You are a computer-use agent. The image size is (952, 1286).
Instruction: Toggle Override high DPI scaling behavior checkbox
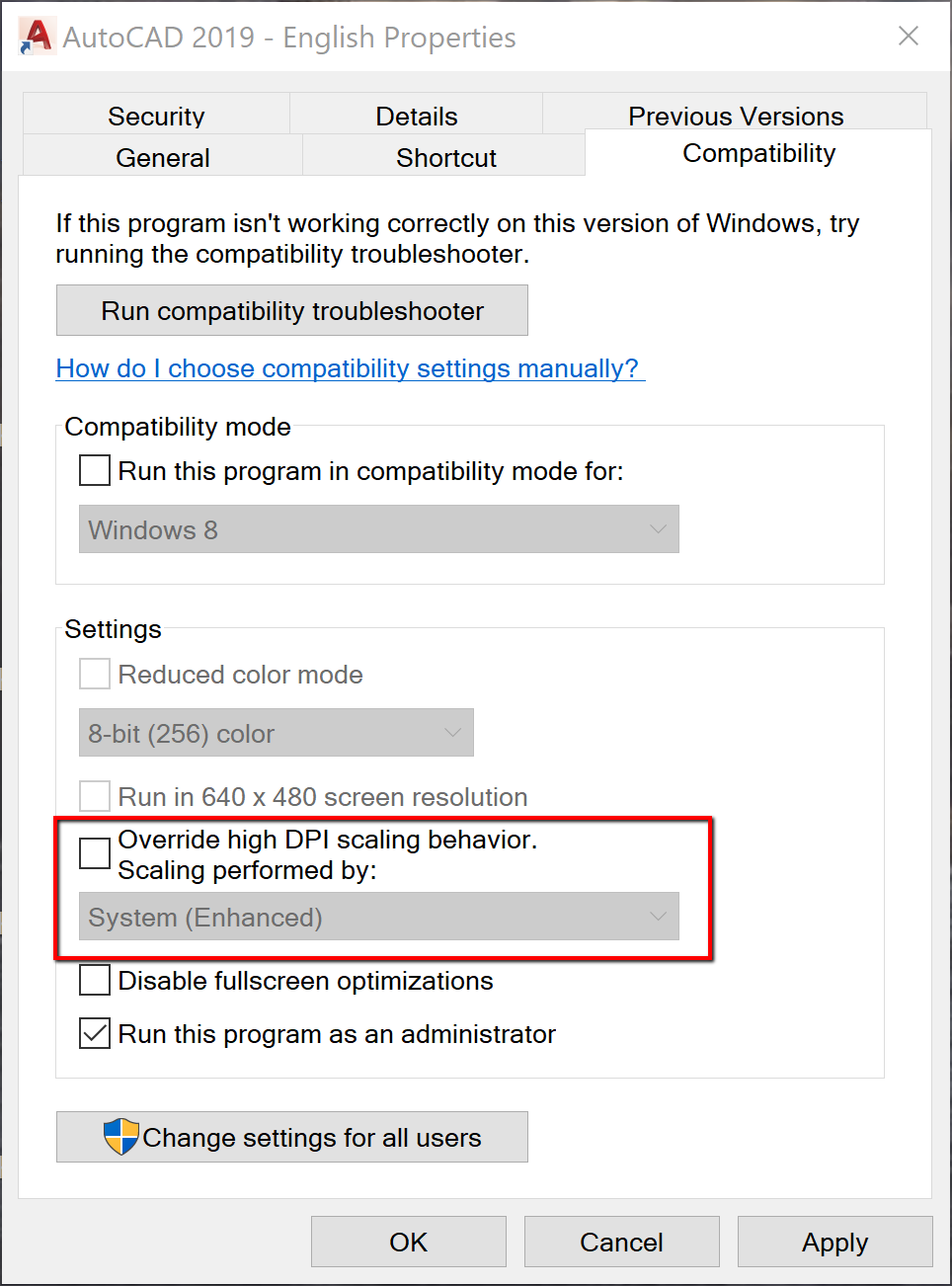click(95, 853)
